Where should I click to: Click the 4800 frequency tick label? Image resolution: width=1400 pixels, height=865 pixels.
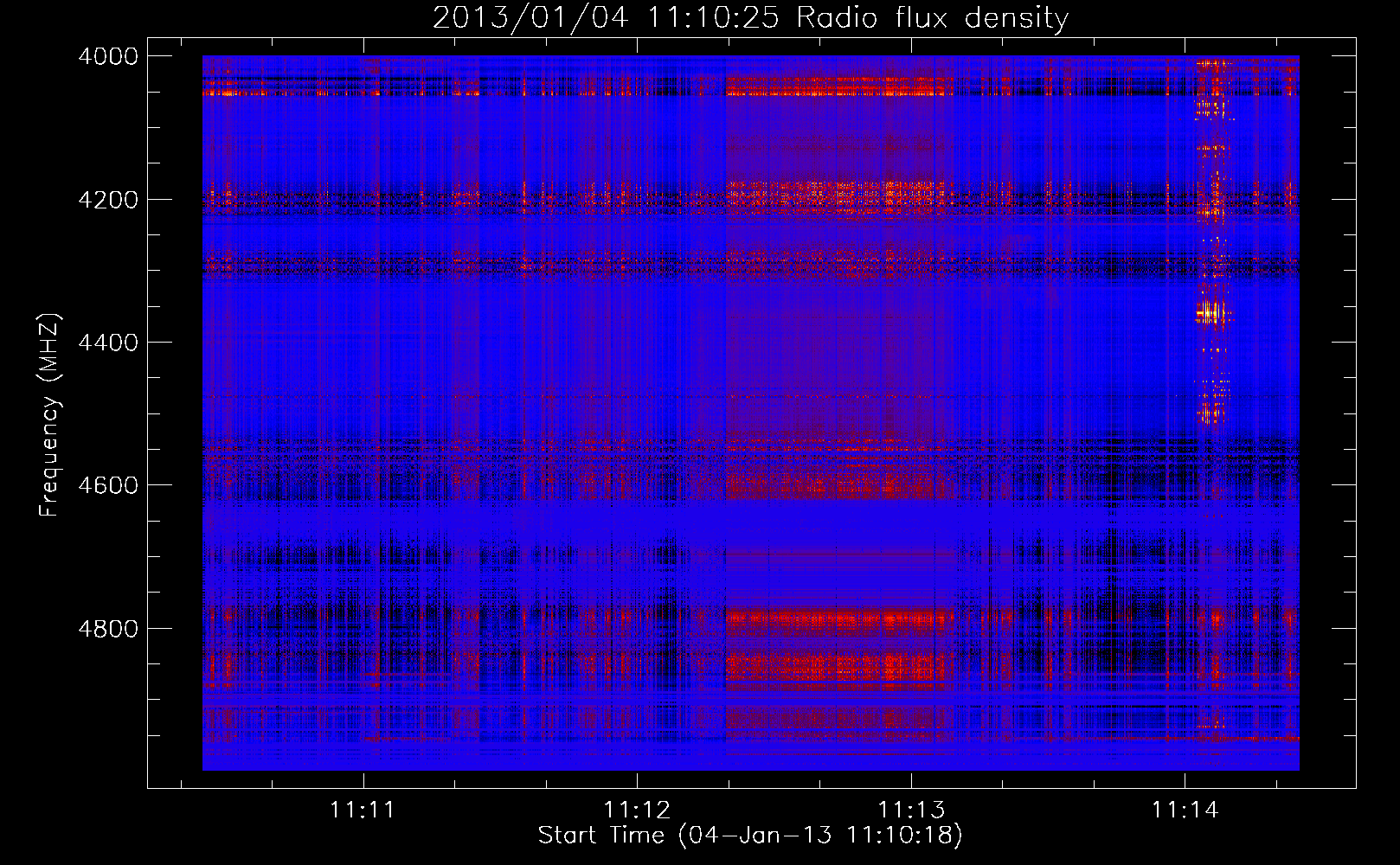(x=108, y=628)
